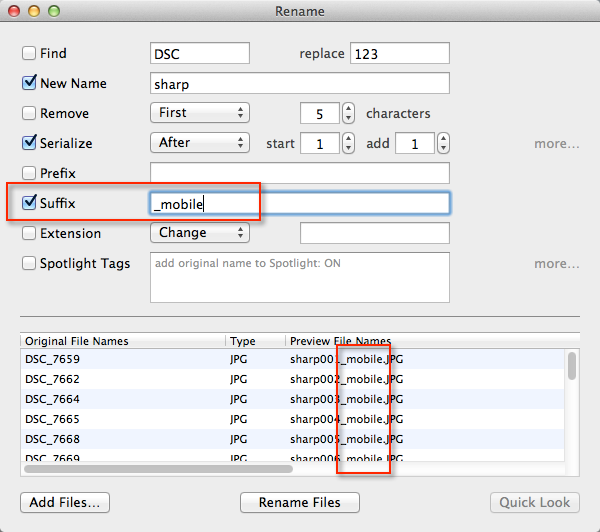Click more next to Serialize
Image resolution: width=600 pixels, height=532 pixels.
point(556,143)
